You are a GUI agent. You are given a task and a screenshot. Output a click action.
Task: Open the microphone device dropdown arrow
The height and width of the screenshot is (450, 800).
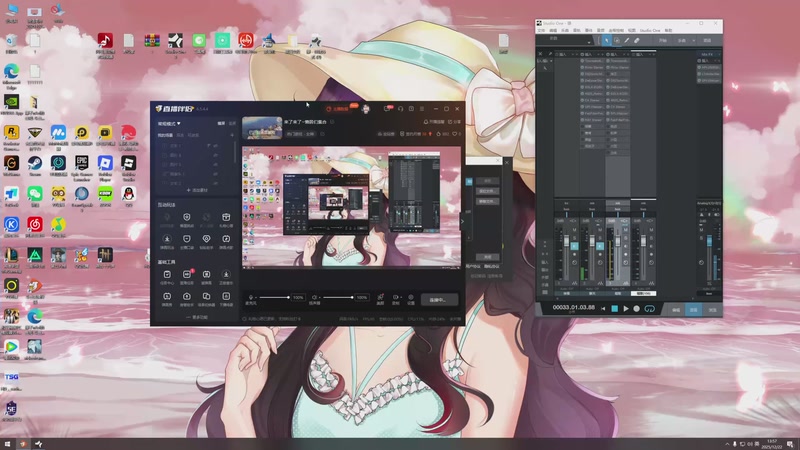(256, 297)
